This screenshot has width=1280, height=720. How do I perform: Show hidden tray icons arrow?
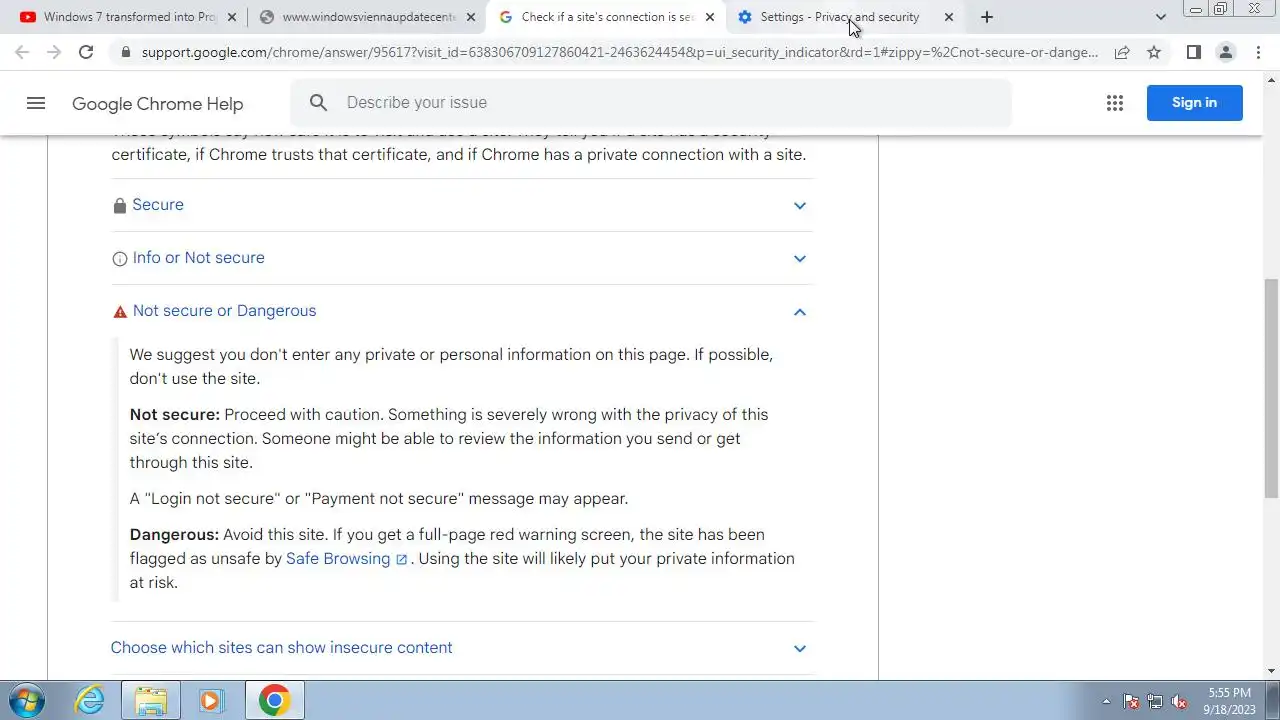[x=1106, y=701]
